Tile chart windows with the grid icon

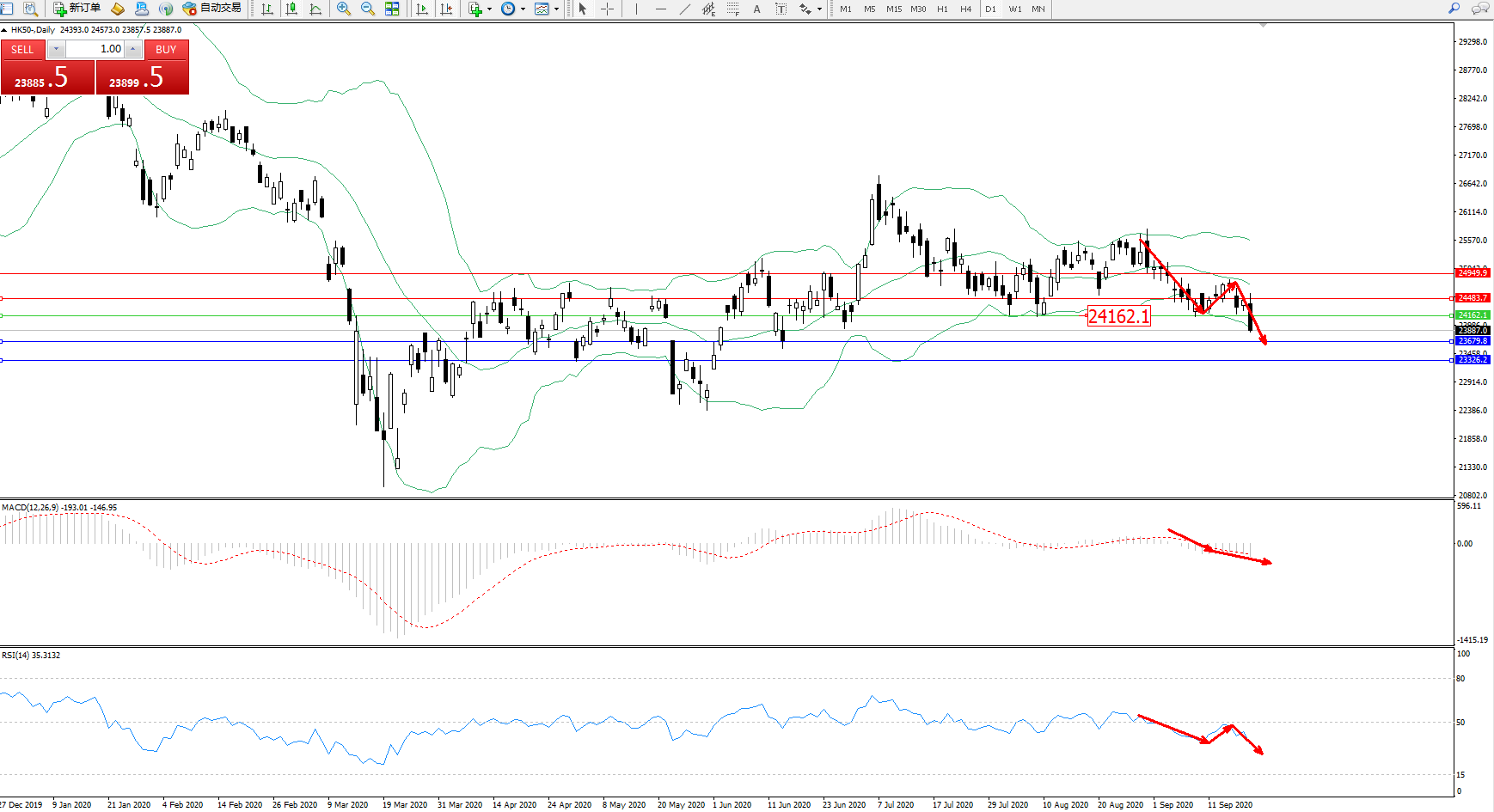(392, 9)
